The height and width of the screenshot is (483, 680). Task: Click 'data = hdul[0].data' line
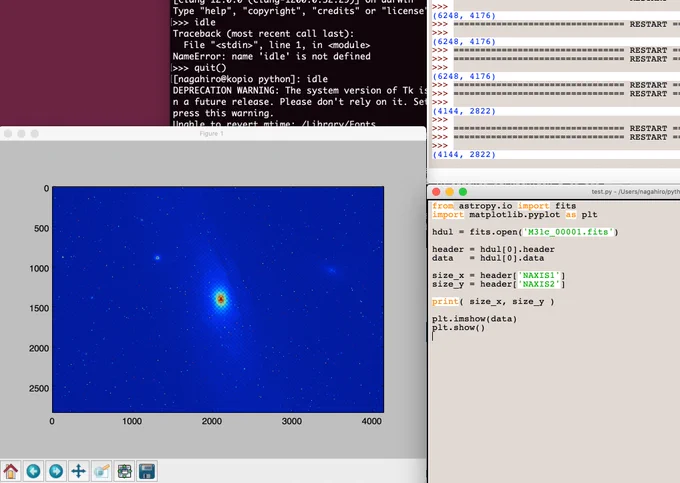pyautogui.click(x=488, y=258)
